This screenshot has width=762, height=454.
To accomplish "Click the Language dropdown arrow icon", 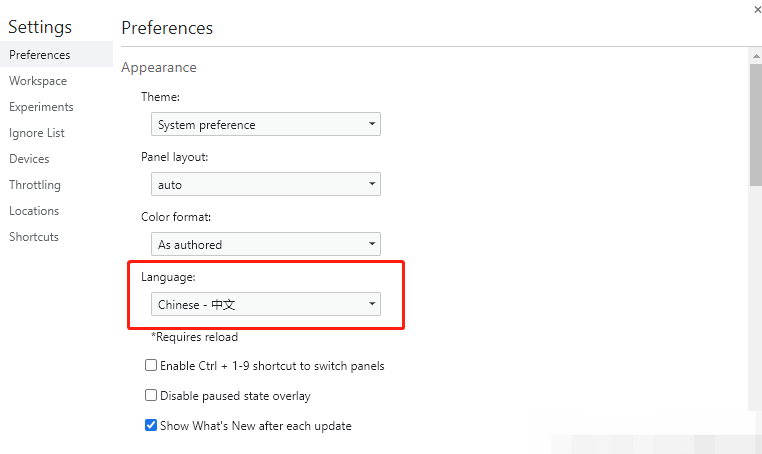I will (x=372, y=304).
